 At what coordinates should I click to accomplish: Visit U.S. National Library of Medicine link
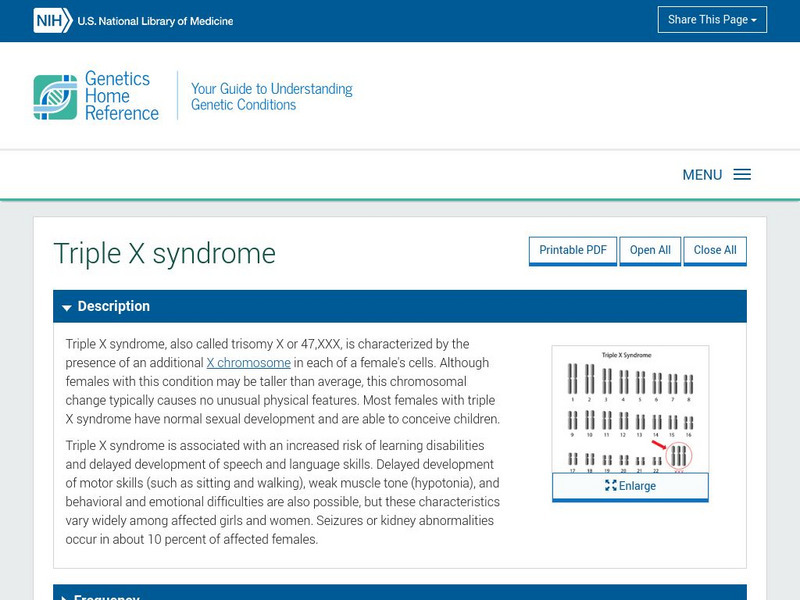[x=155, y=21]
